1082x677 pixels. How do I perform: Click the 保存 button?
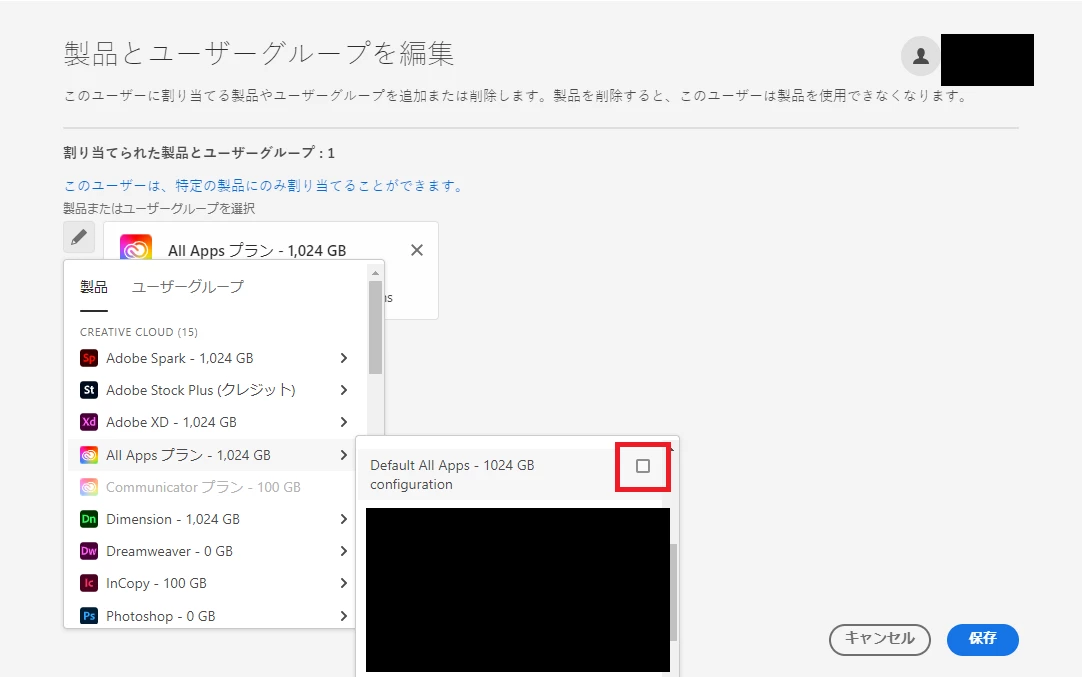(x=983, y=639)
